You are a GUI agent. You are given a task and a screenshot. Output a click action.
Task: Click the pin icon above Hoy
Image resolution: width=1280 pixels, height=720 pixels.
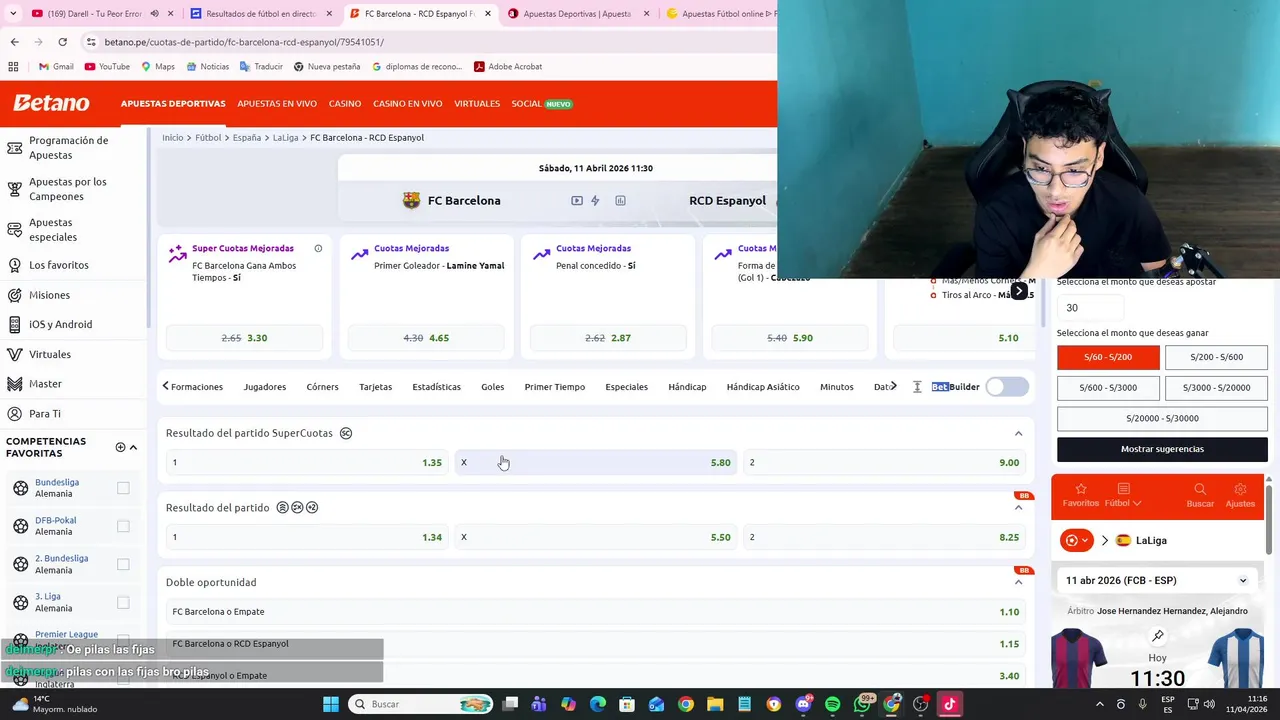coord(1158,636)
